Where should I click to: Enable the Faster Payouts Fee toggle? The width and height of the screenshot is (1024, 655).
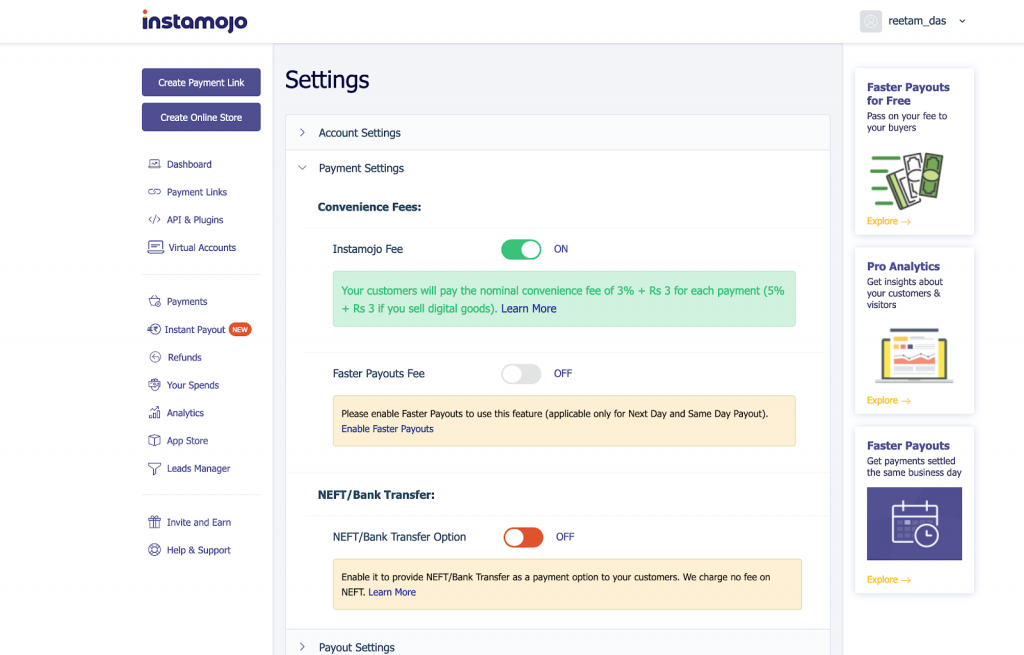click(x=521, y=374)
